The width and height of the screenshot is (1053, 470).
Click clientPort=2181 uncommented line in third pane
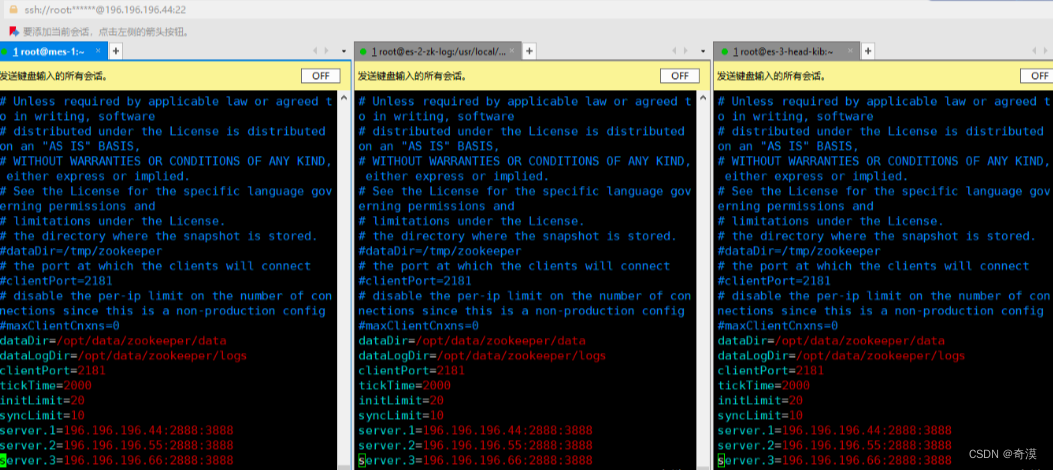(771, 370)
